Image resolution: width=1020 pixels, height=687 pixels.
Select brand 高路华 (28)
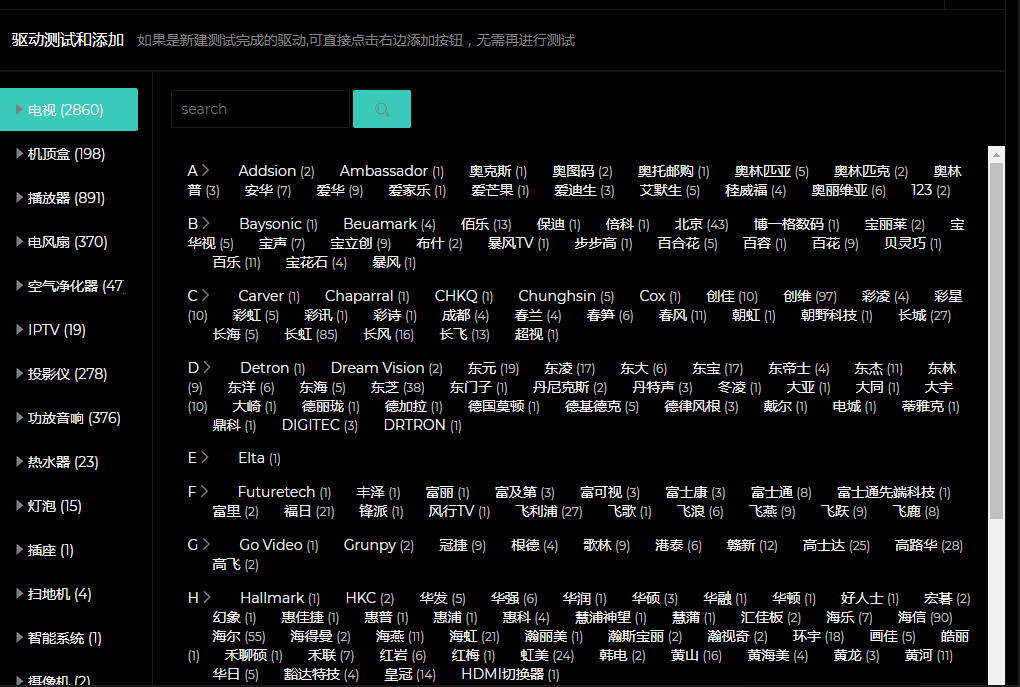pyautogui.click(x=929, y=545)
